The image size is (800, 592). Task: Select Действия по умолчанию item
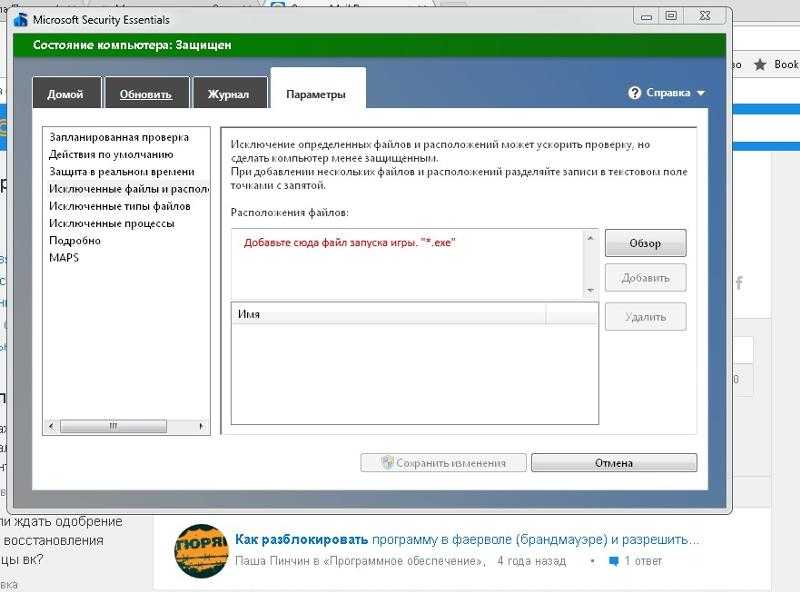point(111,154)
